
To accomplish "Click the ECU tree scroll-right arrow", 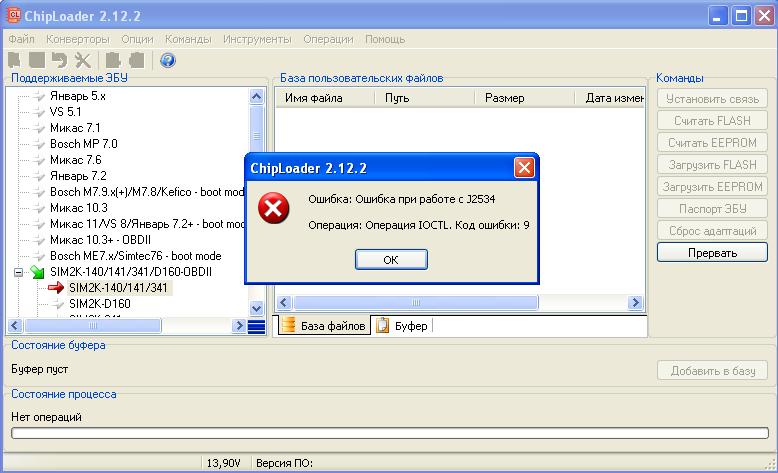I will (239, 326).
